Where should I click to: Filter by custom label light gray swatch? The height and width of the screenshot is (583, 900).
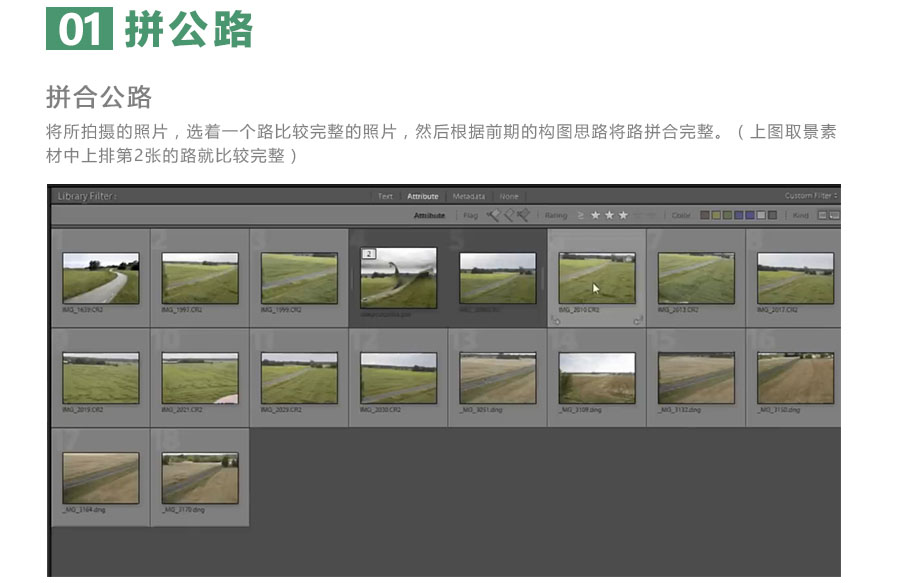click(x=761, y=215)
